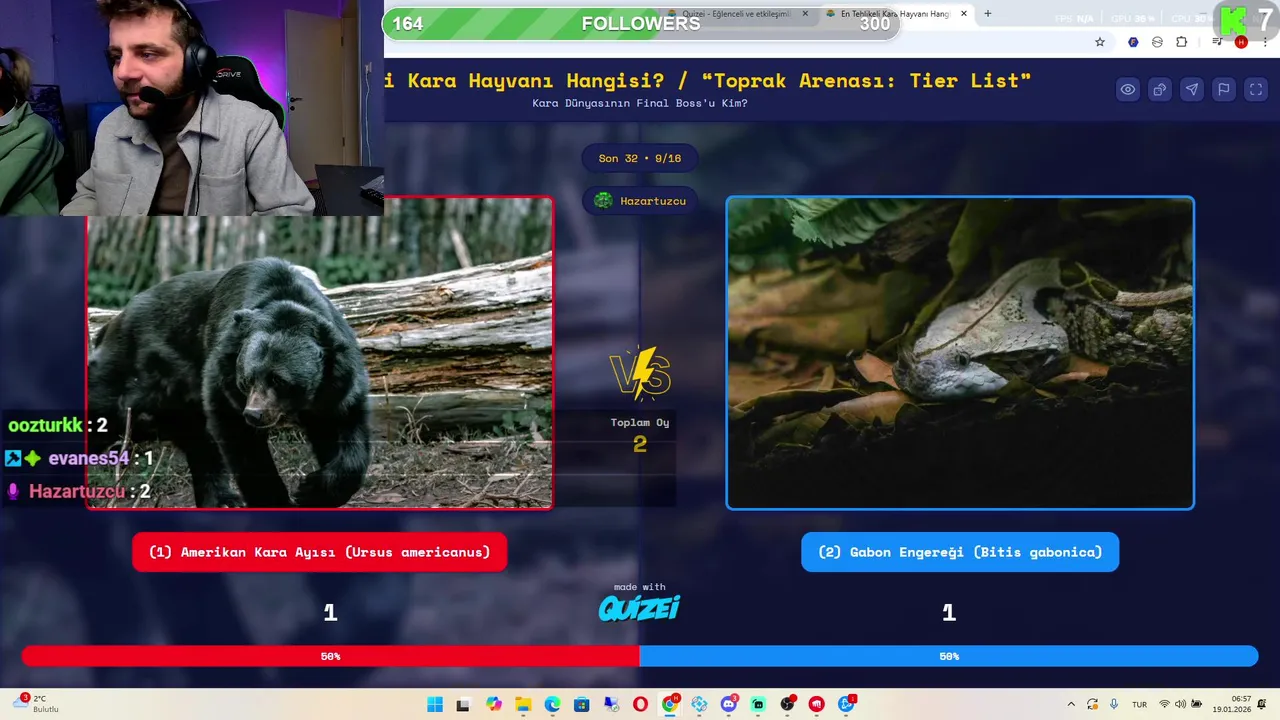Click chat entry 'oozturkk : 2'
Screen dimensions: 1280x720
click(57, 425)
